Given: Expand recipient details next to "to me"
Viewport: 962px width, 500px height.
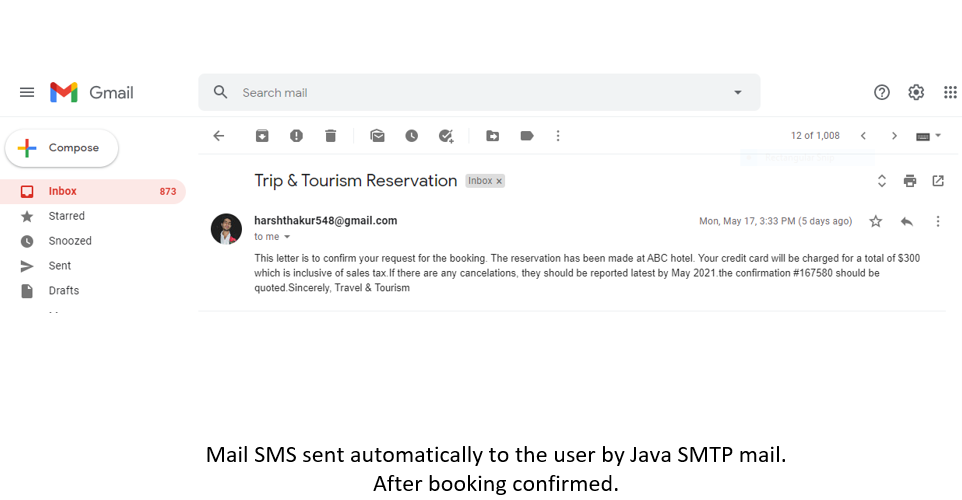Looking at the screenshot, I should [287, 237].
